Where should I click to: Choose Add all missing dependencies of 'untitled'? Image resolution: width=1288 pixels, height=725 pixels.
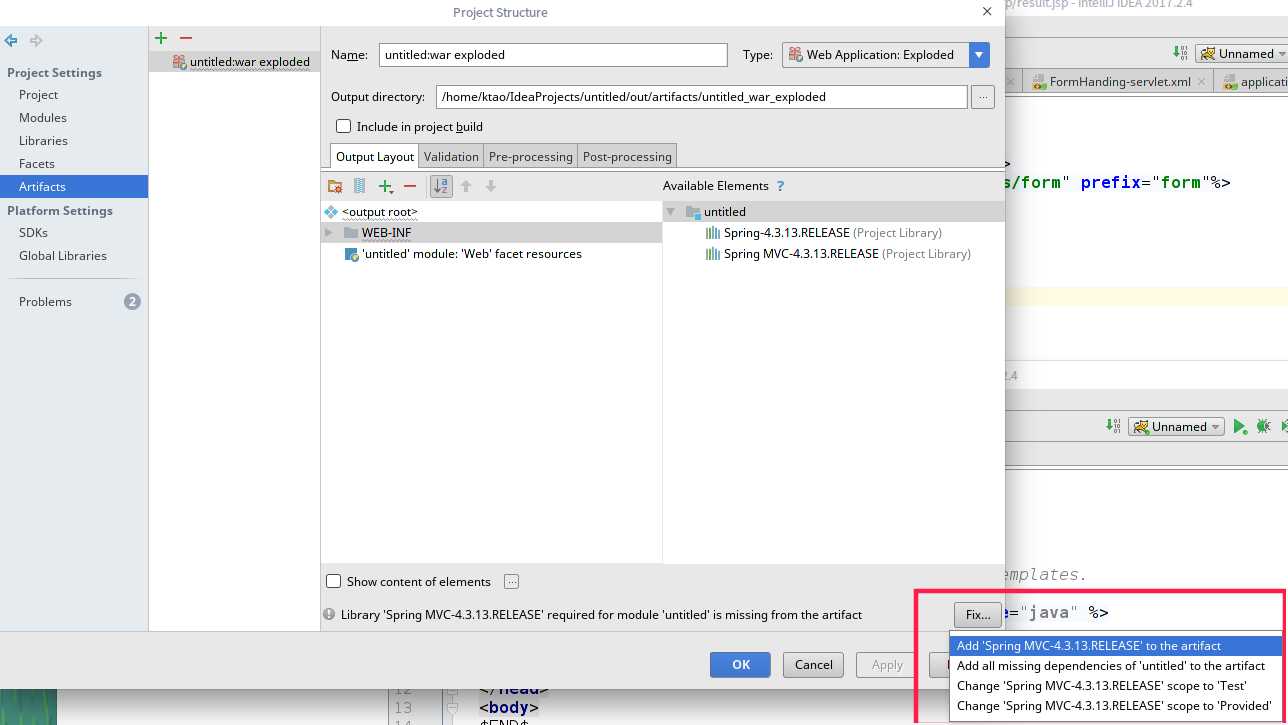point(1115,666)
